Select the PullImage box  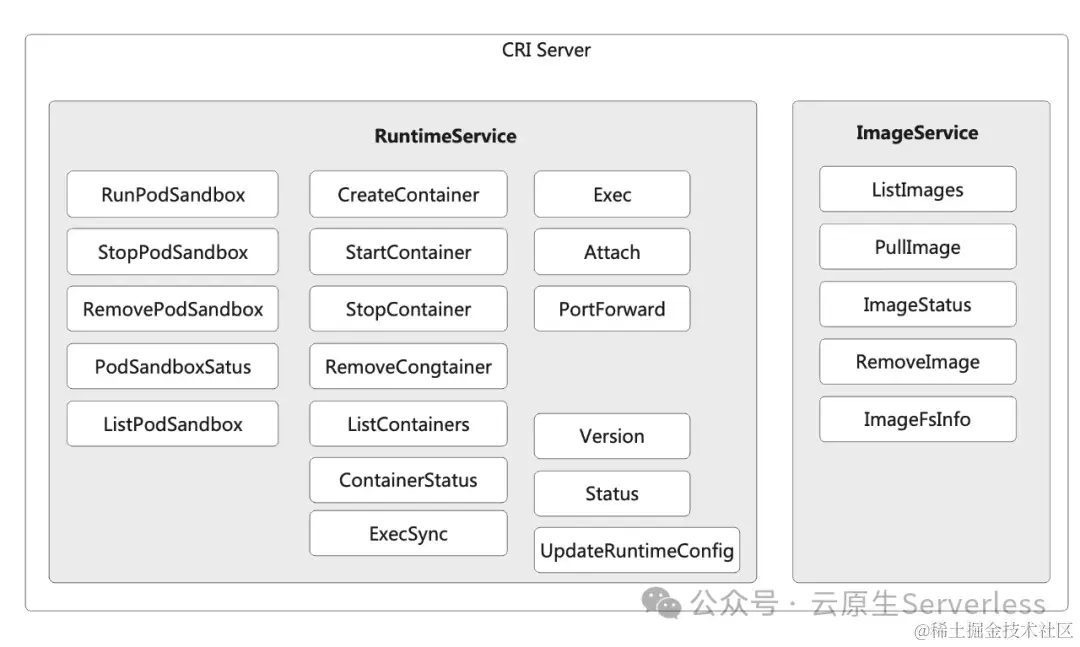(x=918, y=247)
